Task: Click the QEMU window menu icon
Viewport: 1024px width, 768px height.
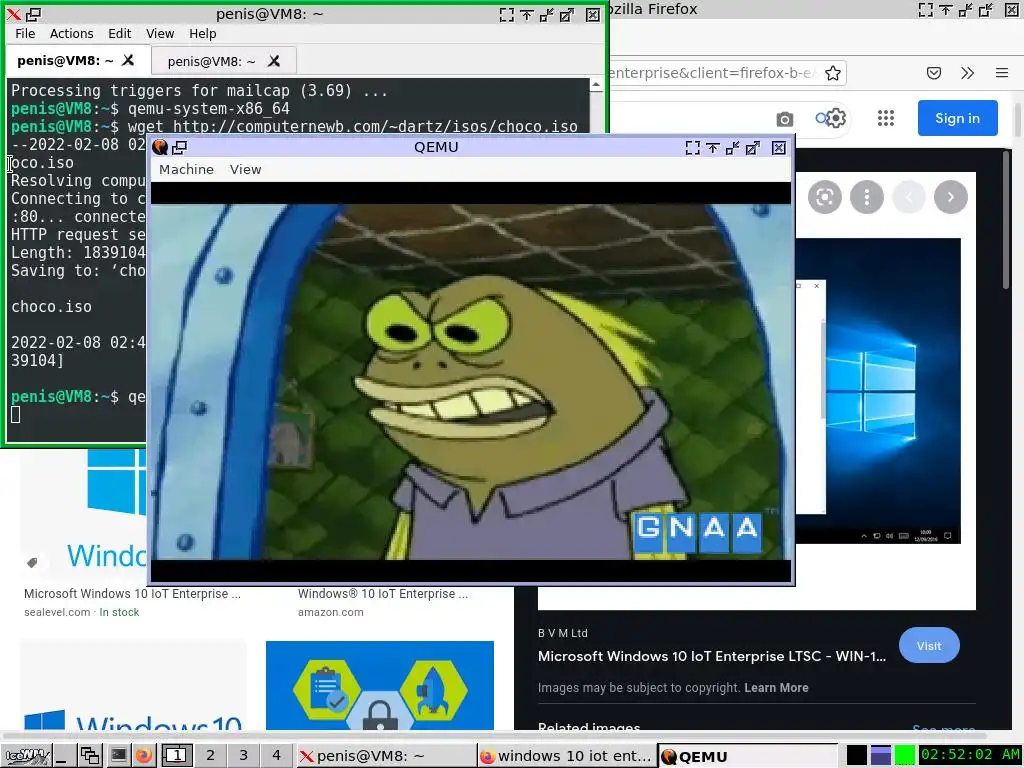Action: coord(160,147)
